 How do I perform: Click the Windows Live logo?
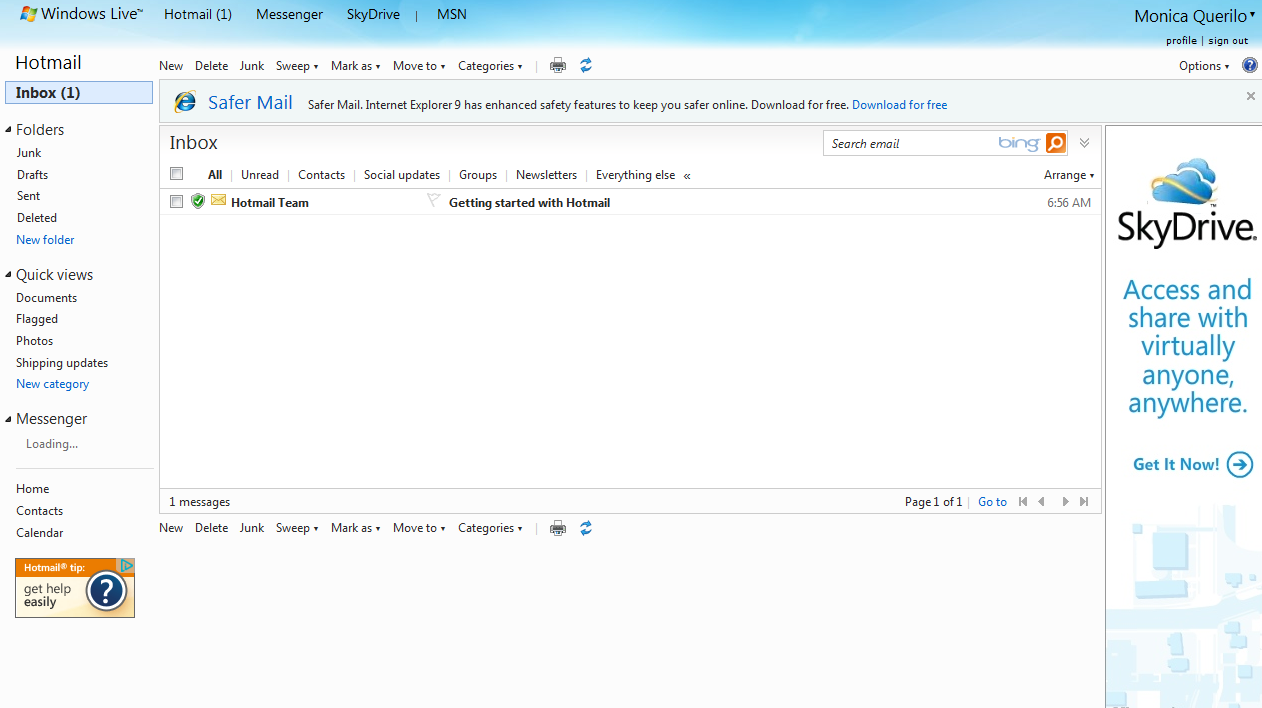[81, 14]
